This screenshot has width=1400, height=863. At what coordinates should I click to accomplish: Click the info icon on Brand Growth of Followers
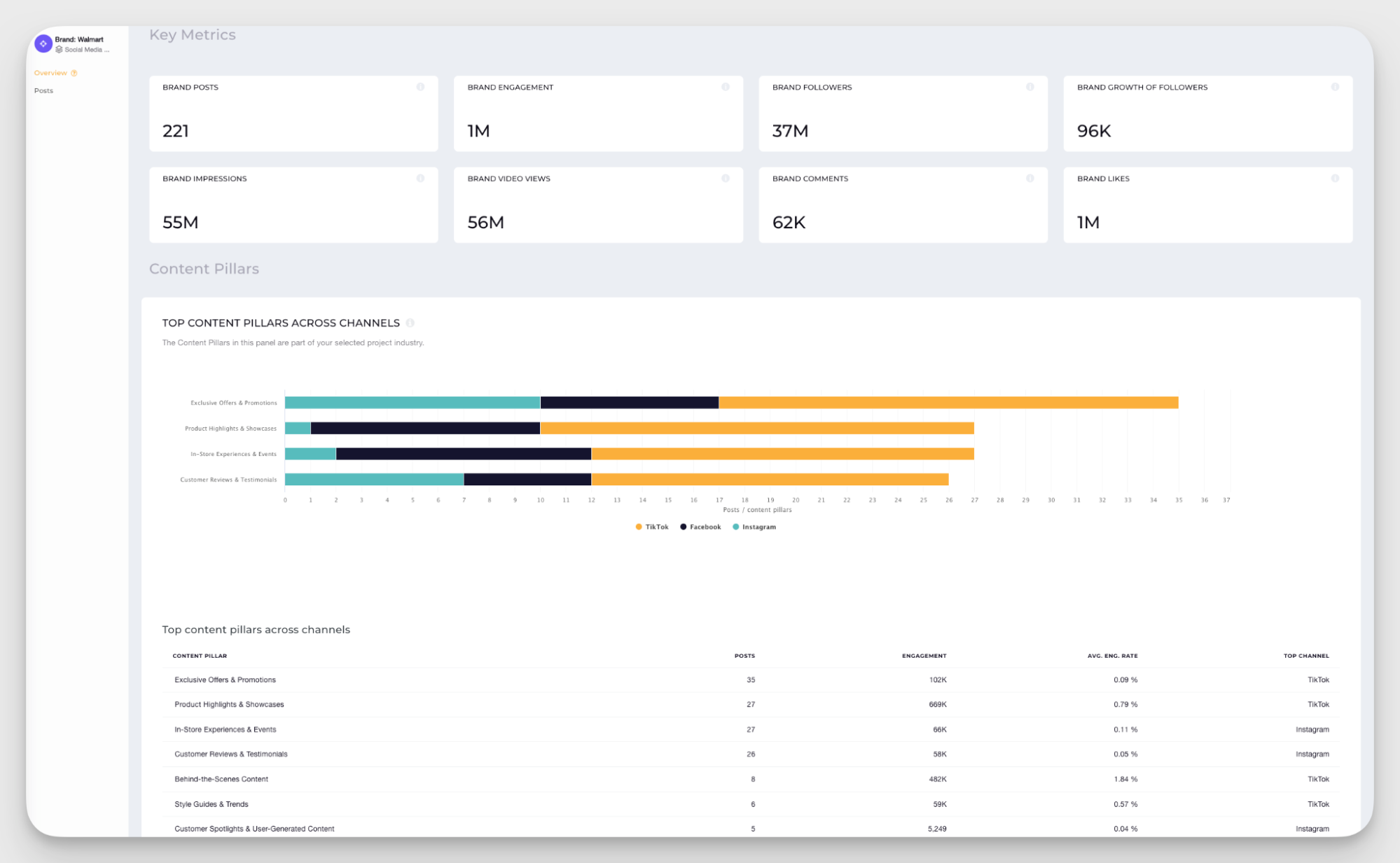pos(1335,87)
